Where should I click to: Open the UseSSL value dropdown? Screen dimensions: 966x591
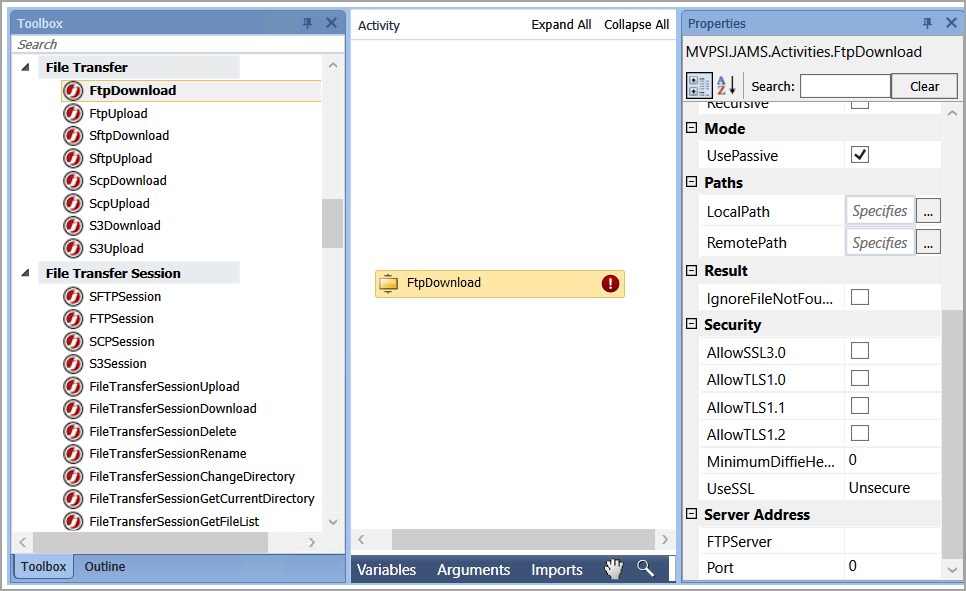pos(892,488)
